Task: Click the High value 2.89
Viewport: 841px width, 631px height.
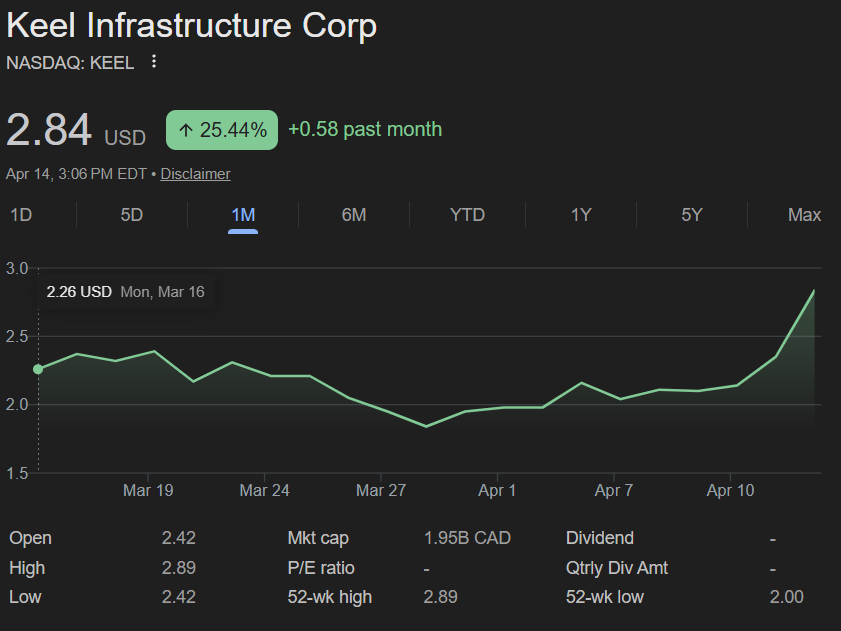Action: (x=179, y=568)
